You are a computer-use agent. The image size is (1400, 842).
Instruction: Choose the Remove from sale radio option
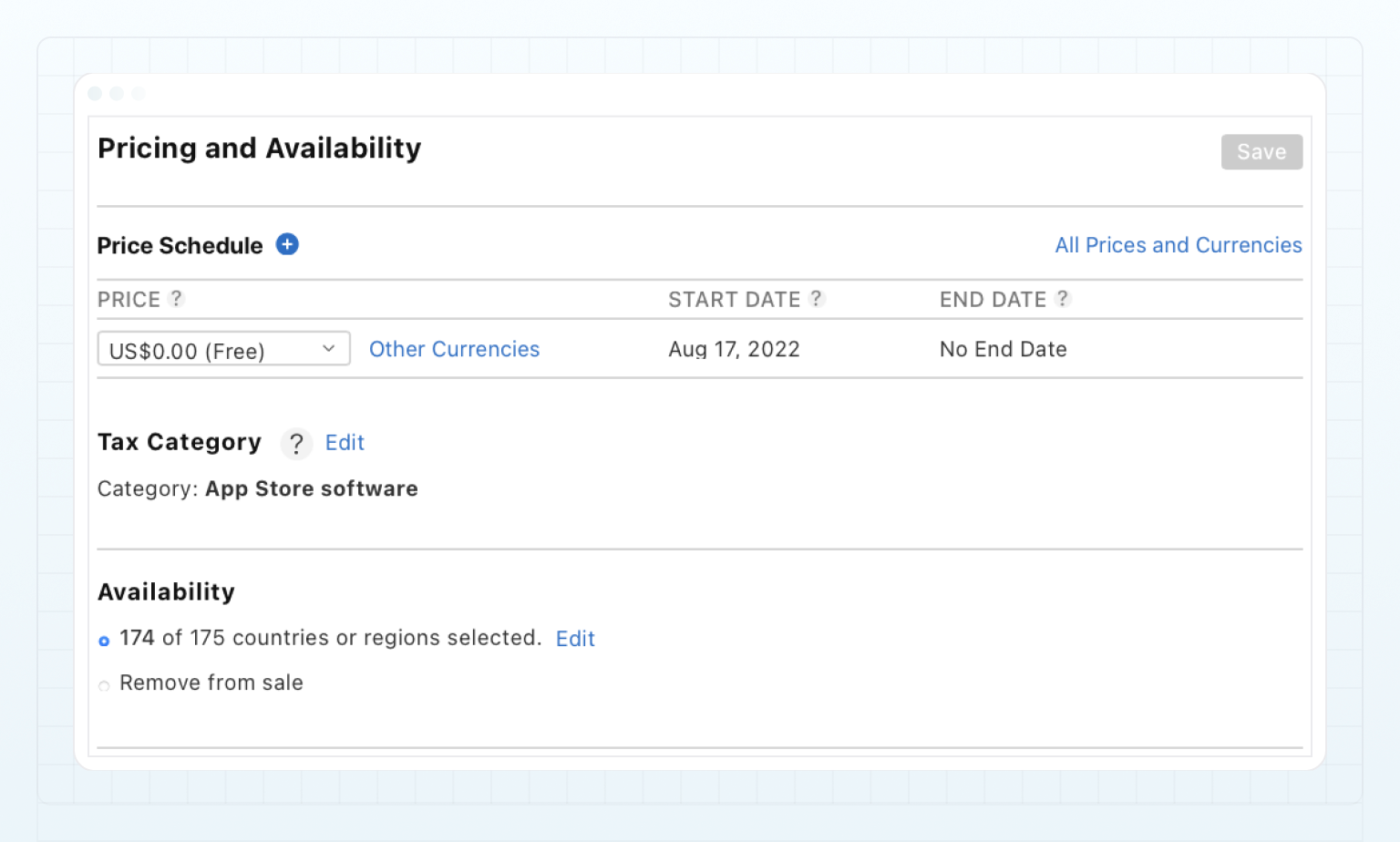[104, 685]
